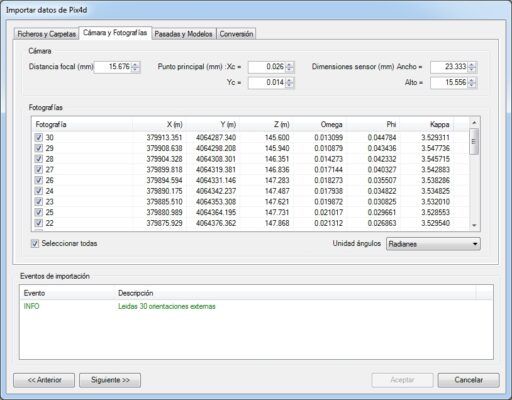Viewport: 512px width, 400px height.
Task: Click the Omega column header
Action: point(319,124)
